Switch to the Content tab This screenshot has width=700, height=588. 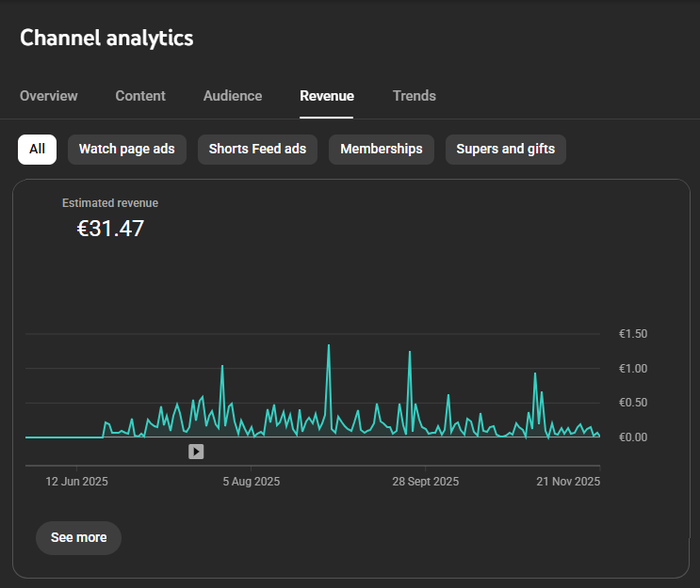140,96
